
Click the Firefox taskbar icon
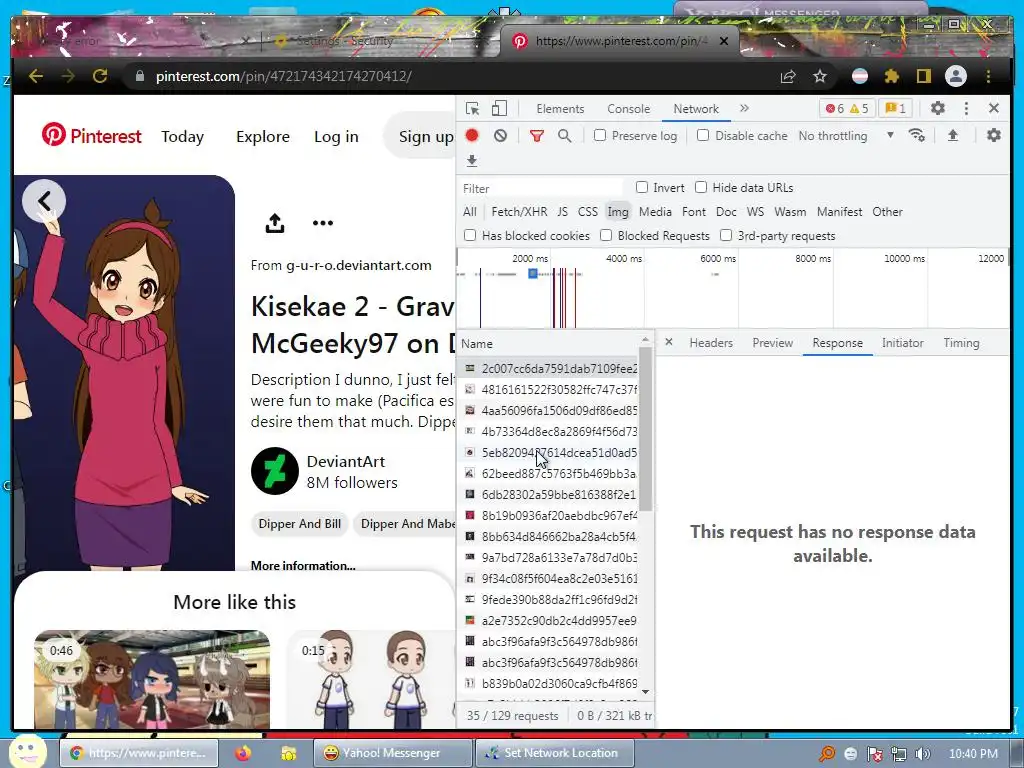243,753
